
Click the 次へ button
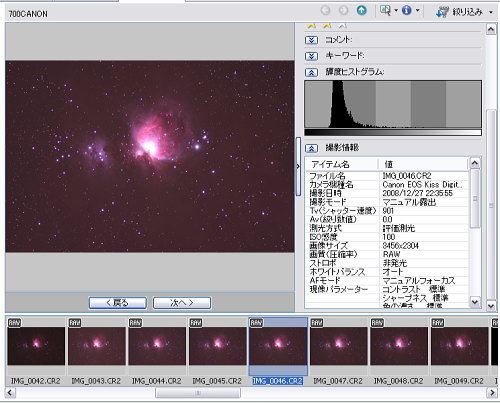(x=182, y=303)
